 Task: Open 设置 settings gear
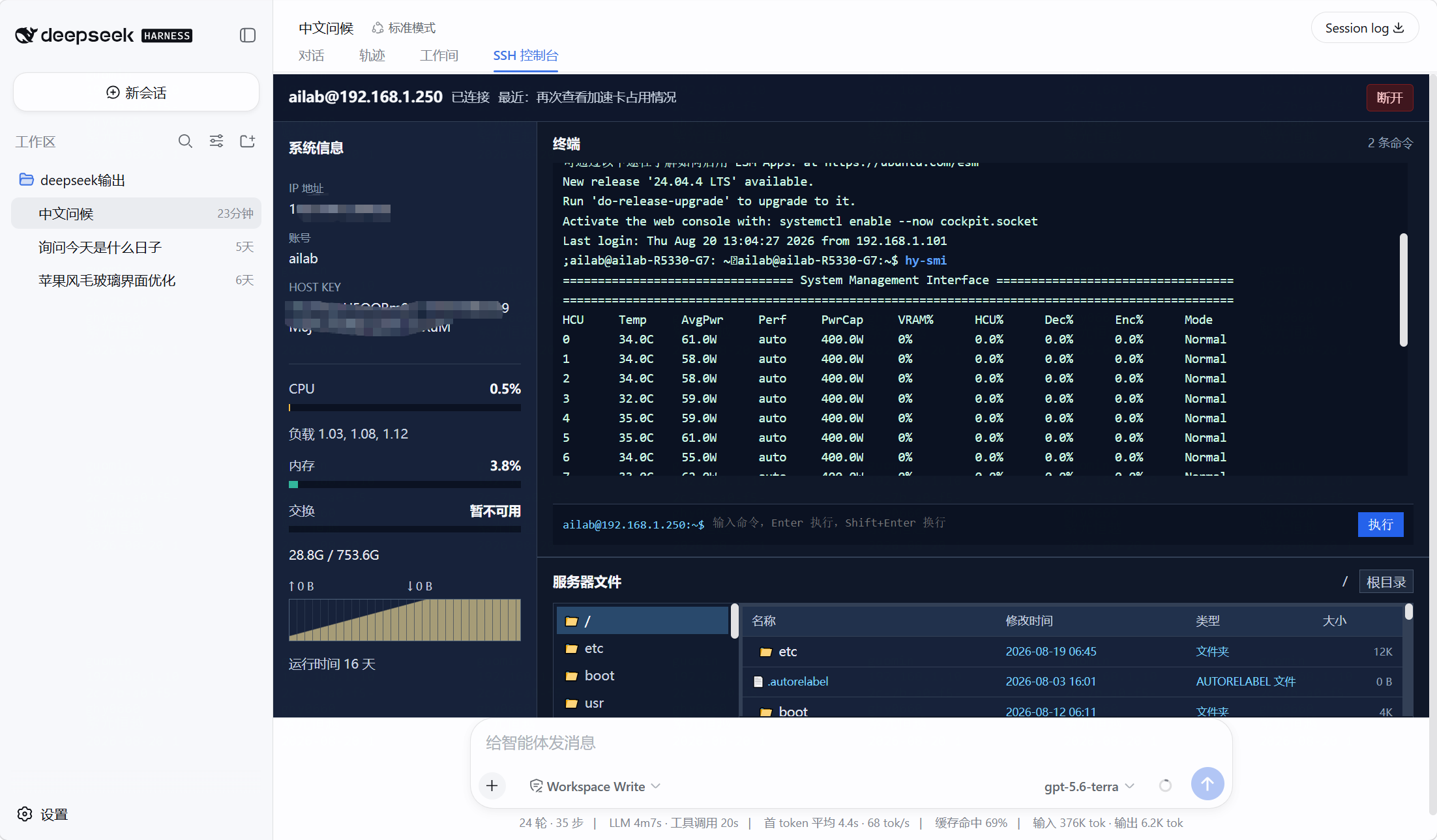[x=42, y=814]
